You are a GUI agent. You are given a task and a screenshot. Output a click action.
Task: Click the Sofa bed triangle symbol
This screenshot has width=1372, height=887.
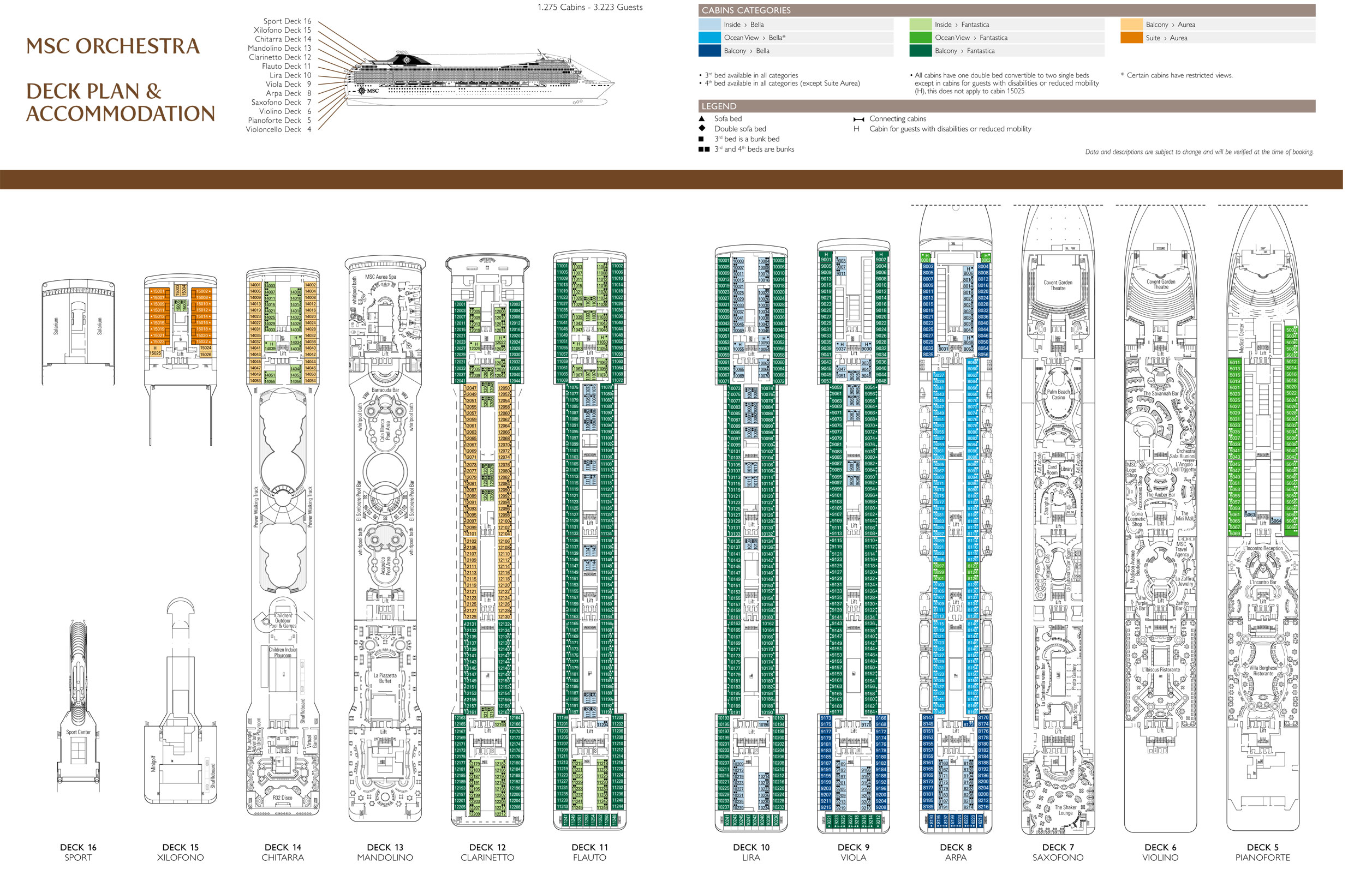(x=701, y=119)
